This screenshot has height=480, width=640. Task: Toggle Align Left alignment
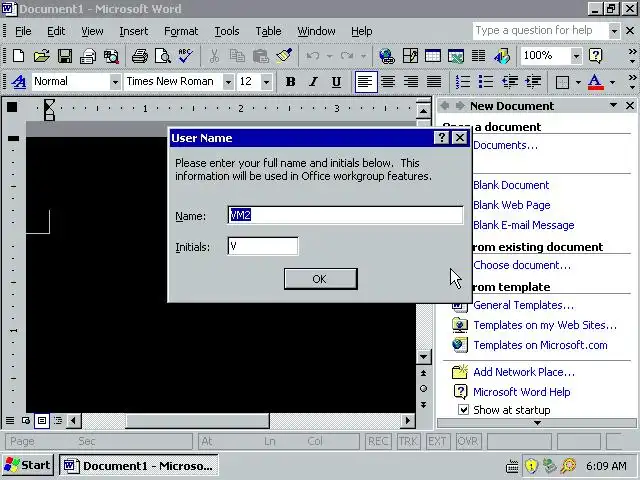(365, 82)
